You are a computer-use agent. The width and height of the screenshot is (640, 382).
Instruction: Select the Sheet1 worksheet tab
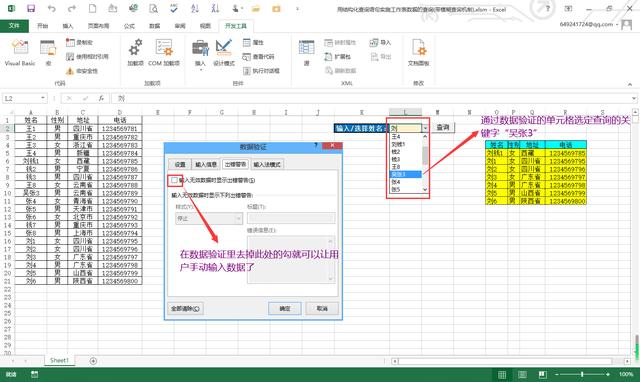point(60,360)
